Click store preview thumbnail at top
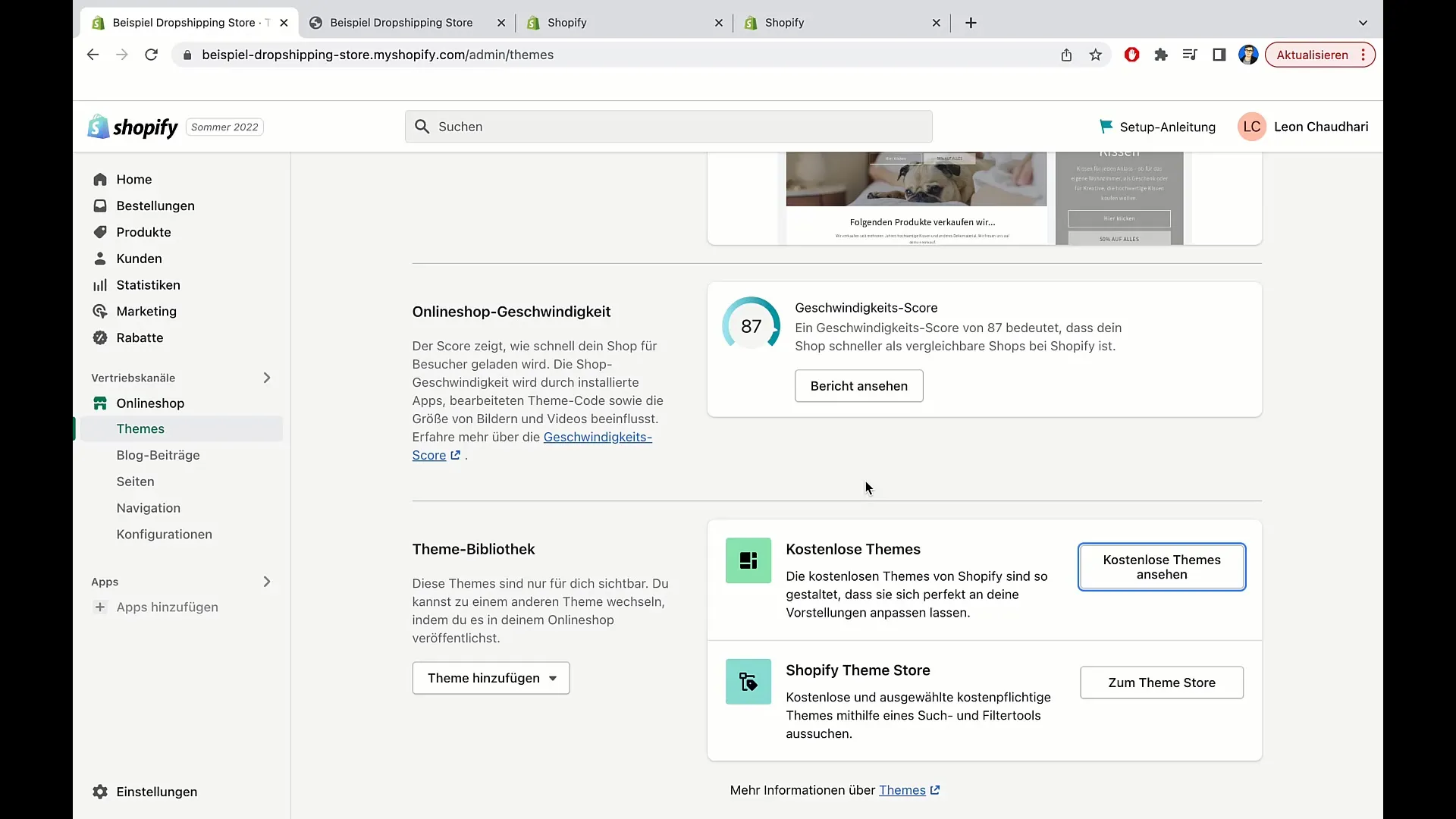The height and width of the screenshot is (819, 1456). pyautogui.click(x=917, y=196)
